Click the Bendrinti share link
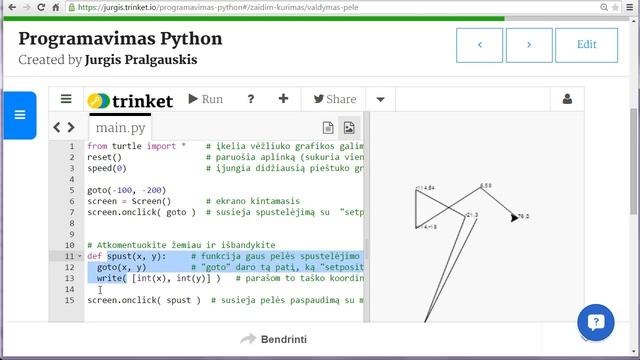The width and height of the screenshot is (640, 360). (x=273, y=339)
